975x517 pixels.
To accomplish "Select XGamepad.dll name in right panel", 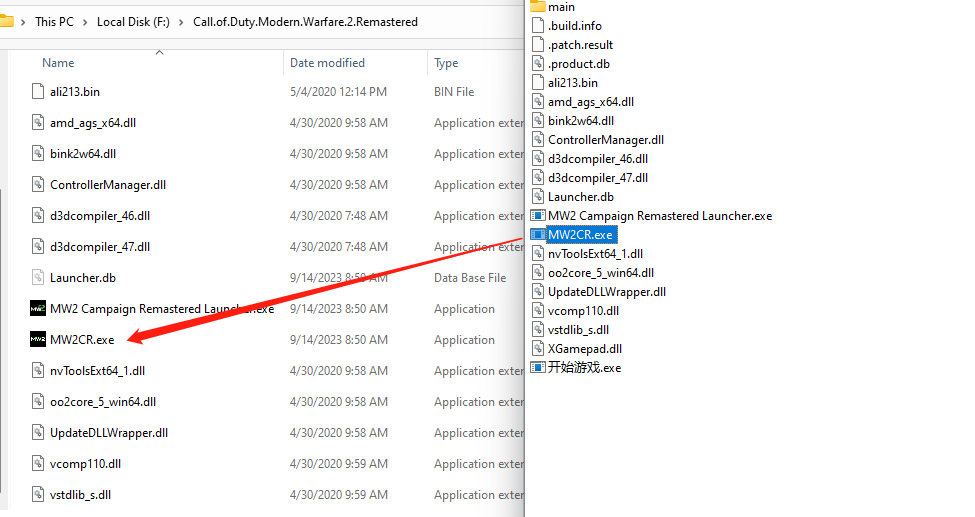I will (x=585, y=348).
